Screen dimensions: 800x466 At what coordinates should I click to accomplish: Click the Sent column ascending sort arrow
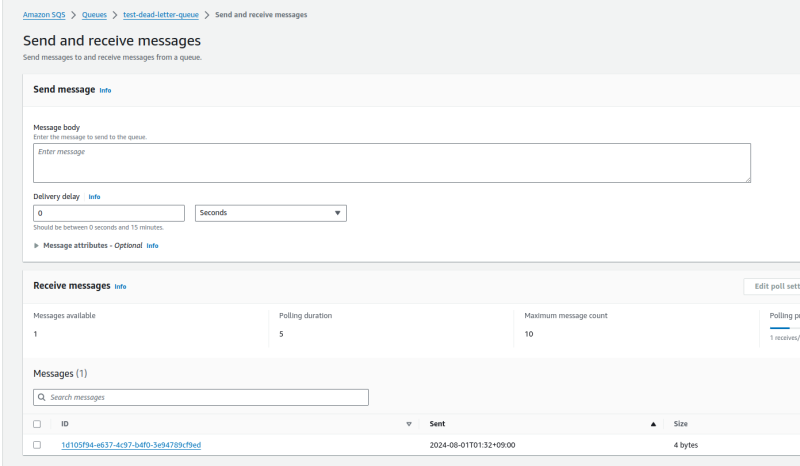pyautogui.click(x=654, y=424)
